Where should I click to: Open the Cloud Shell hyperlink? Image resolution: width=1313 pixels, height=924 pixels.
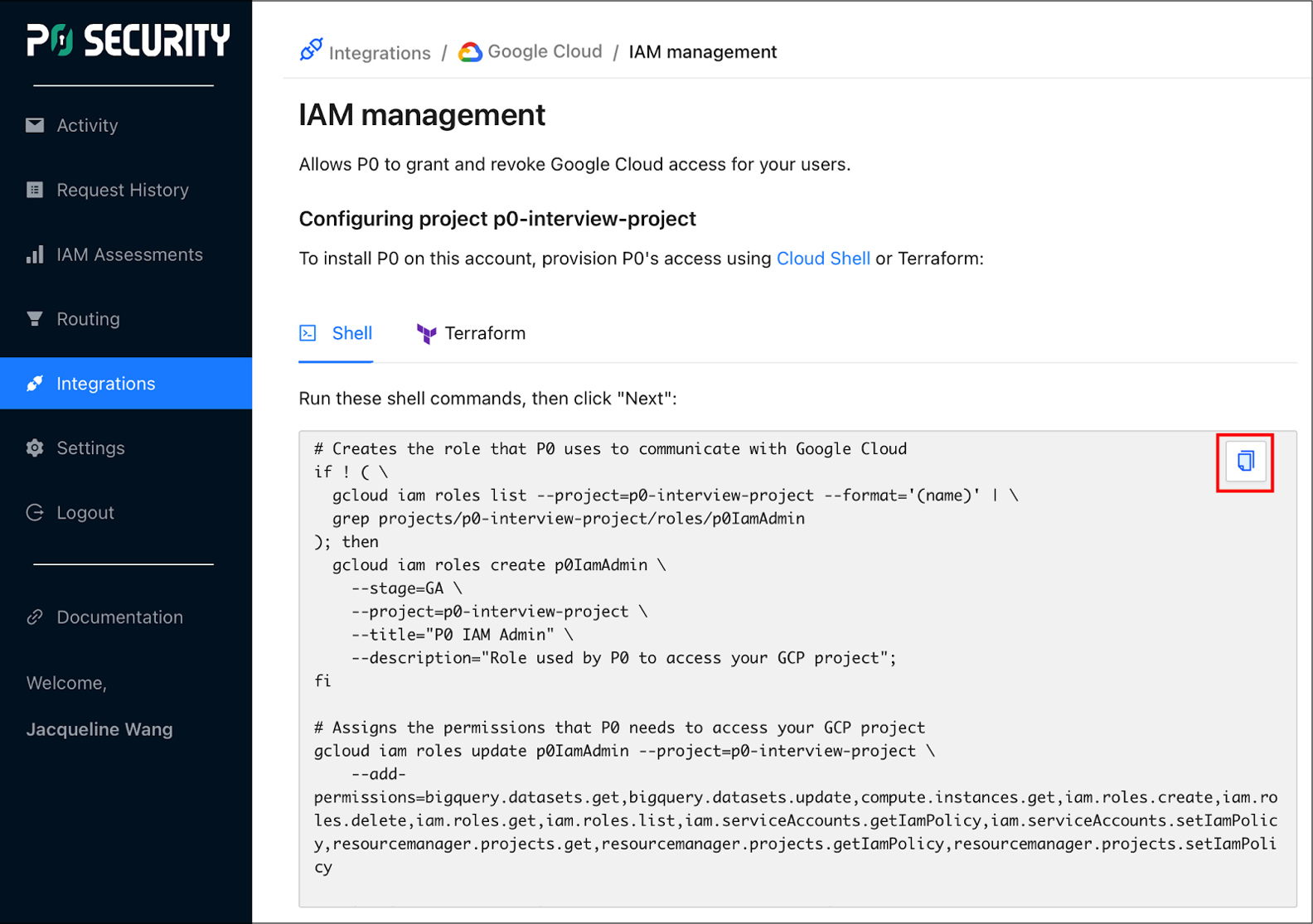822,259
